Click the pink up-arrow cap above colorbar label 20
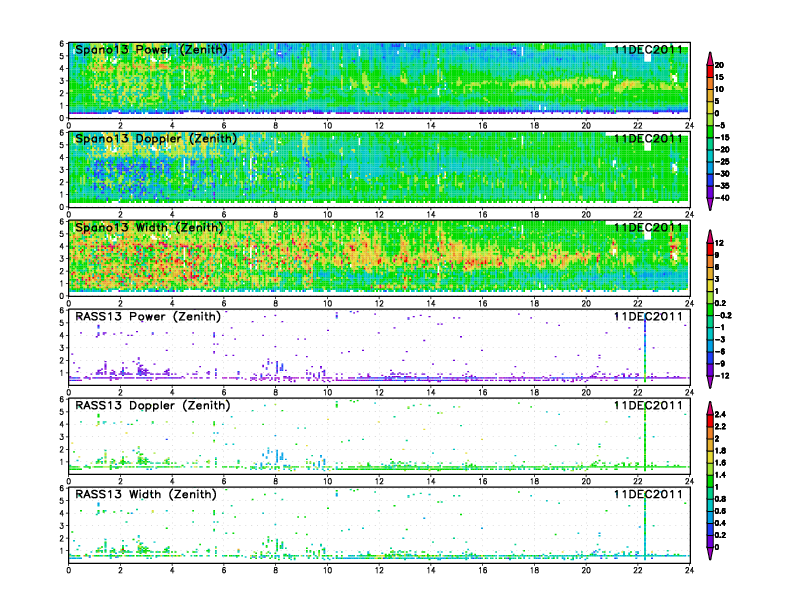The height and width of the screenshot is (612, 792). point(710,59)
